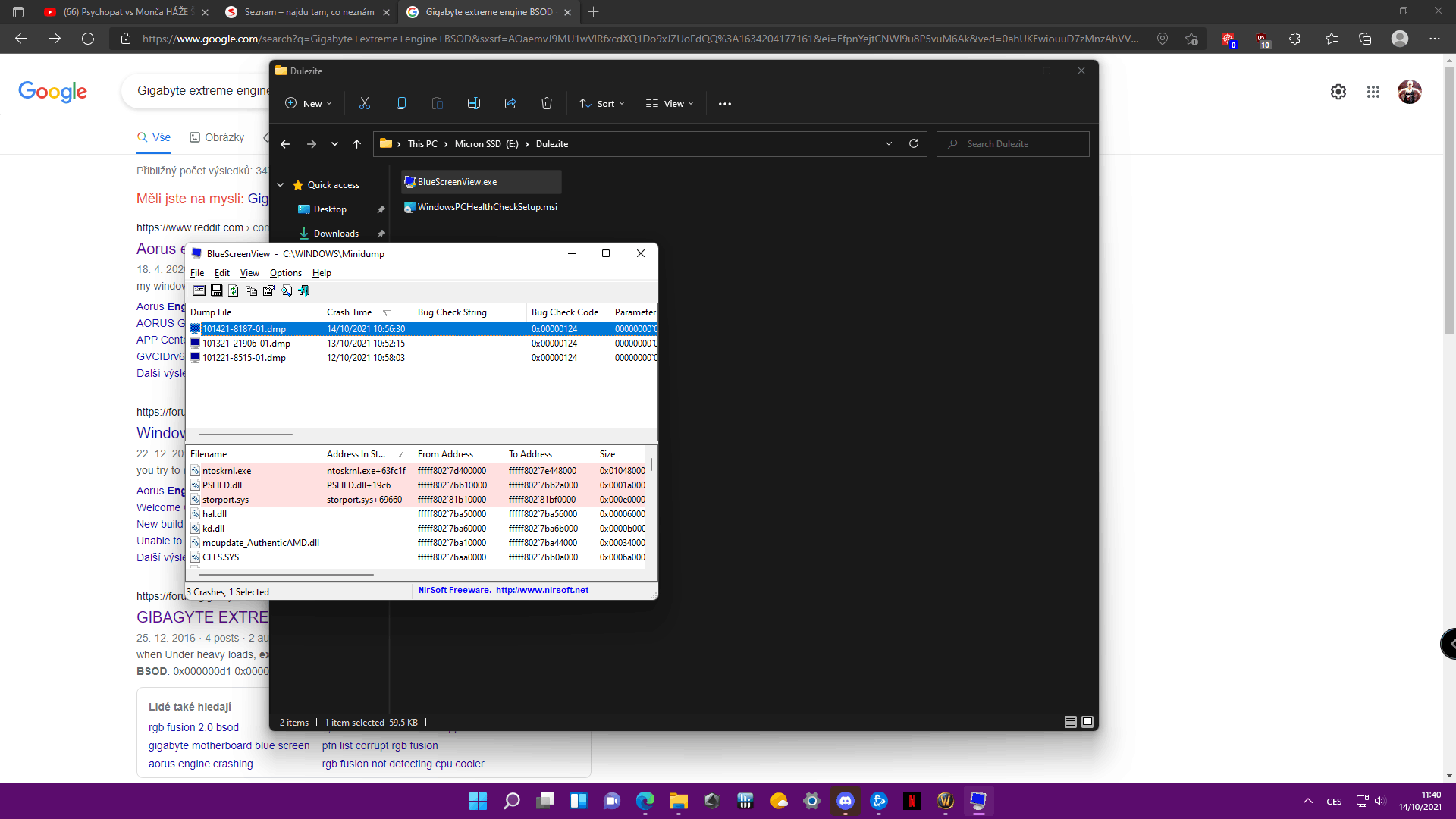Click the Share icon in the Explorer toolbar
The image size is (1456, 819).
pyautogui.click(x=510, y=104)
